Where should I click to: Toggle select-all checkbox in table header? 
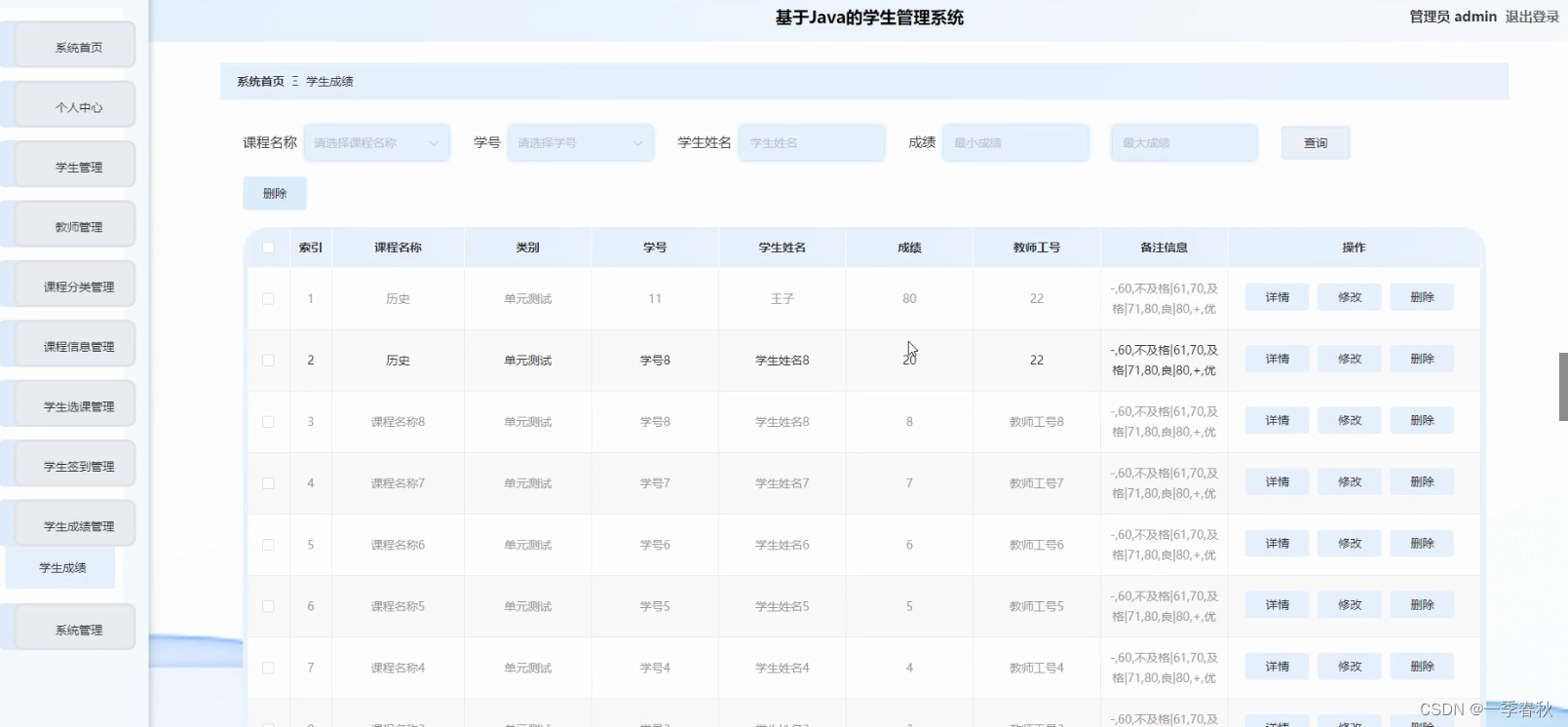coord(268,248)
